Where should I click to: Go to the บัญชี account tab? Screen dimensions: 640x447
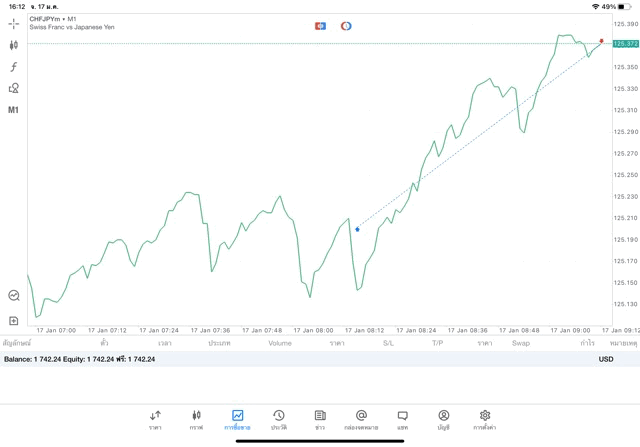click(443, 419)
